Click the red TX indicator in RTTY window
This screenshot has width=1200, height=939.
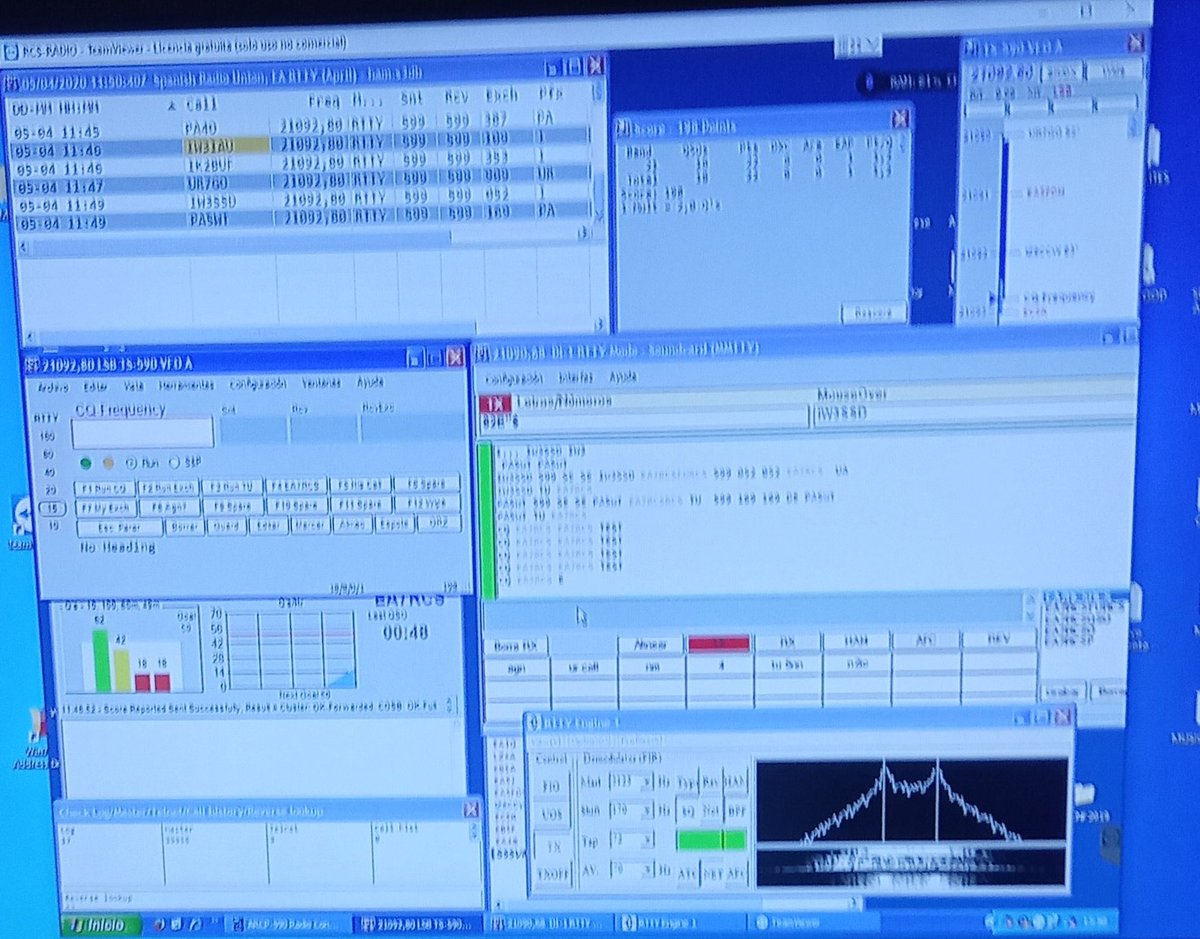click(x=493, y=403)
